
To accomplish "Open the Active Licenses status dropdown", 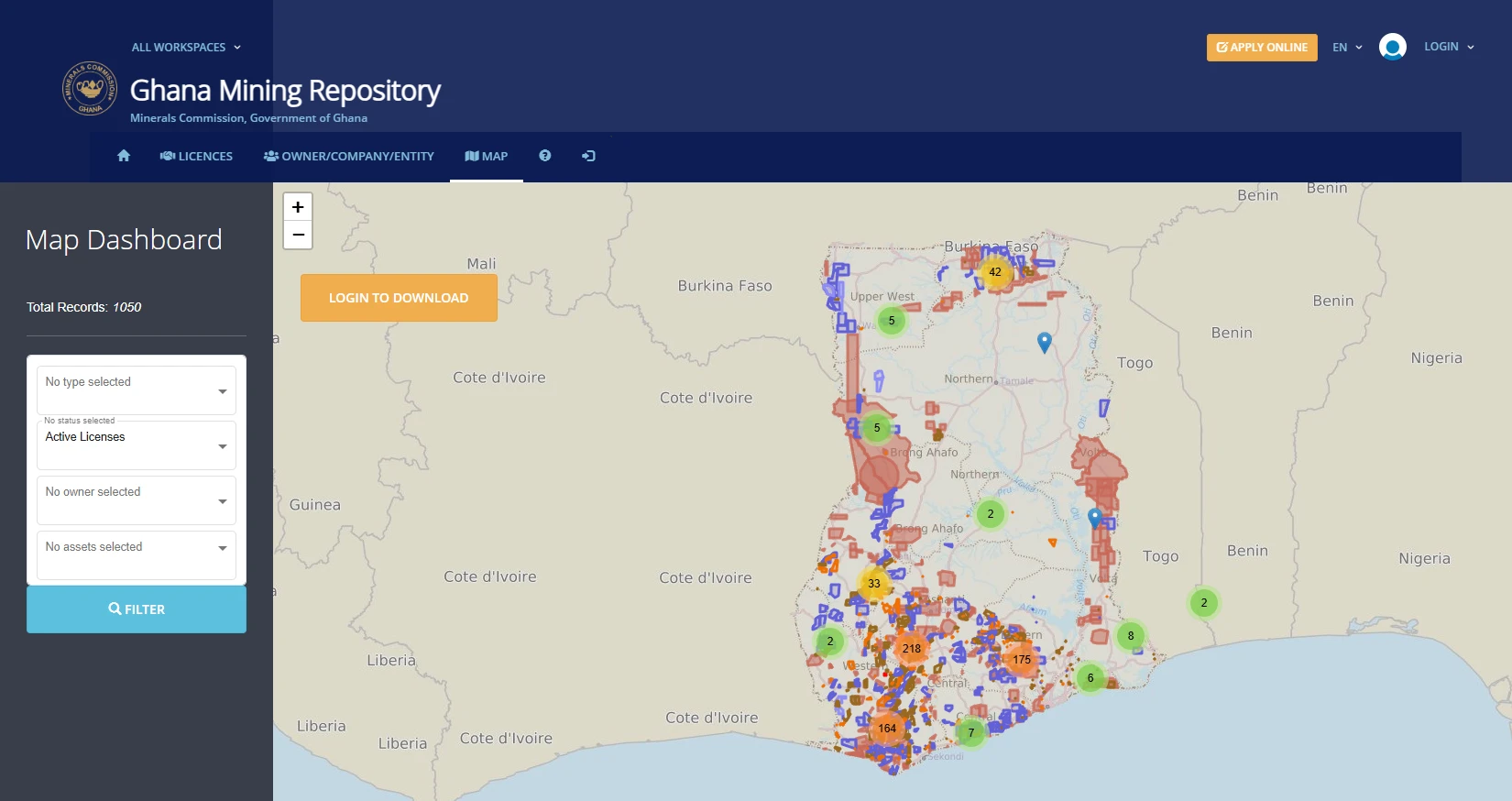I will (x=137, y=445).
